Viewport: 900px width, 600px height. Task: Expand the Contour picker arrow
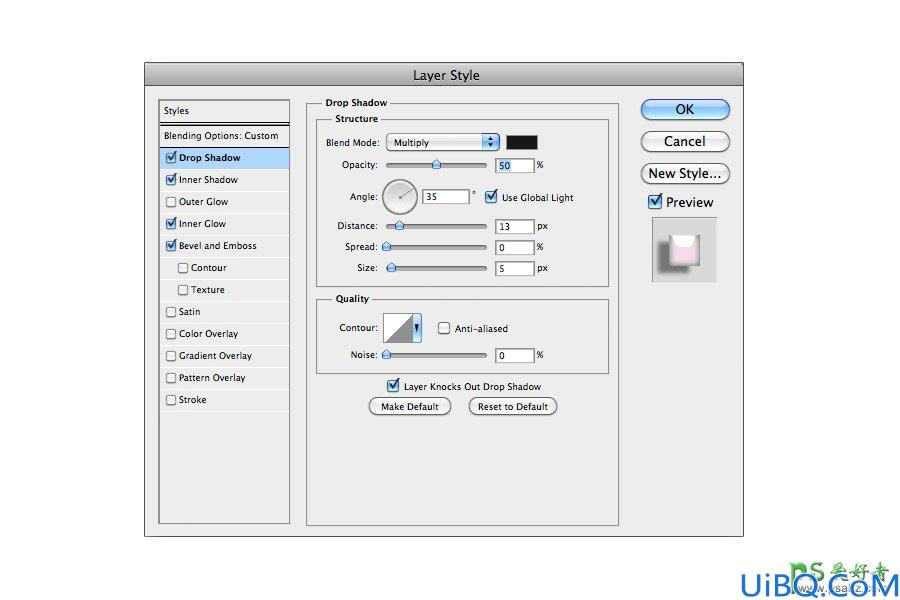coord(417,328)
